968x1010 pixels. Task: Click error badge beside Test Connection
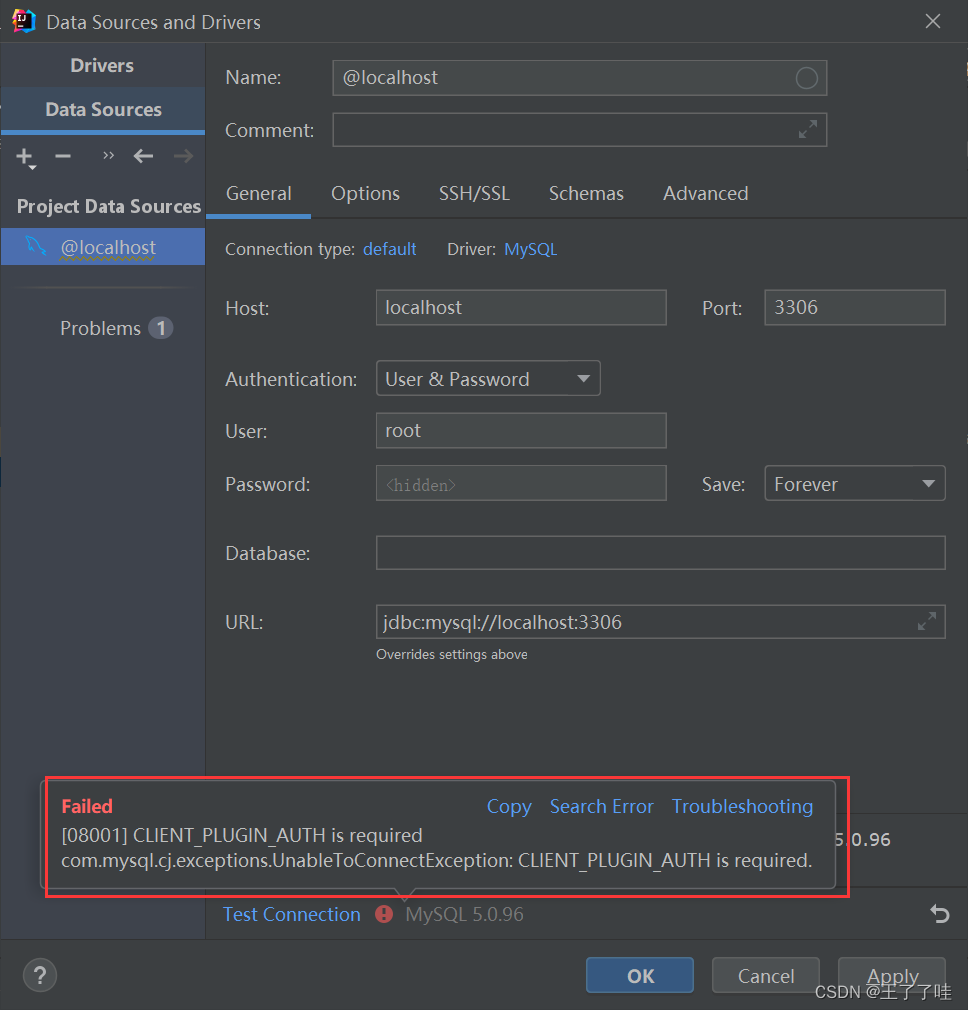pyautogui.click(x=384, y=914)
